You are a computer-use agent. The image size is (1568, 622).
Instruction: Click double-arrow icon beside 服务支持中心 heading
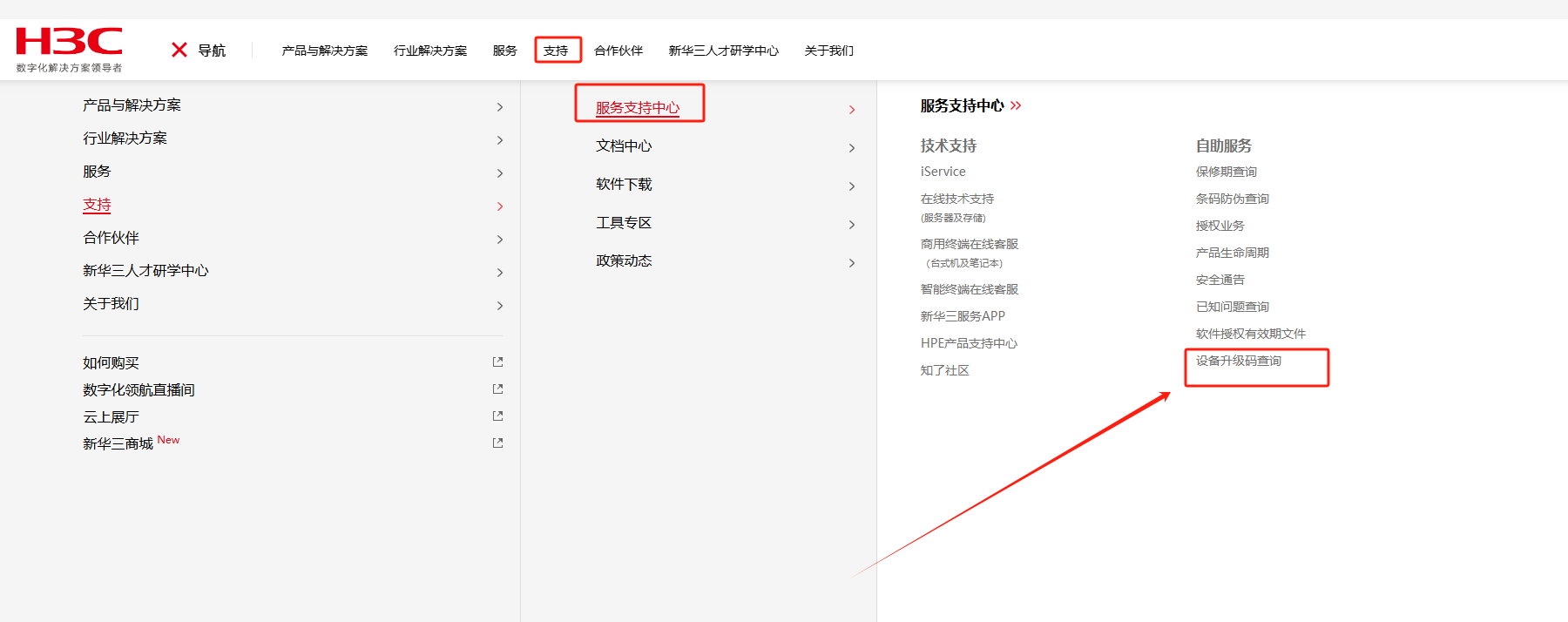[x=1016, y=105]
